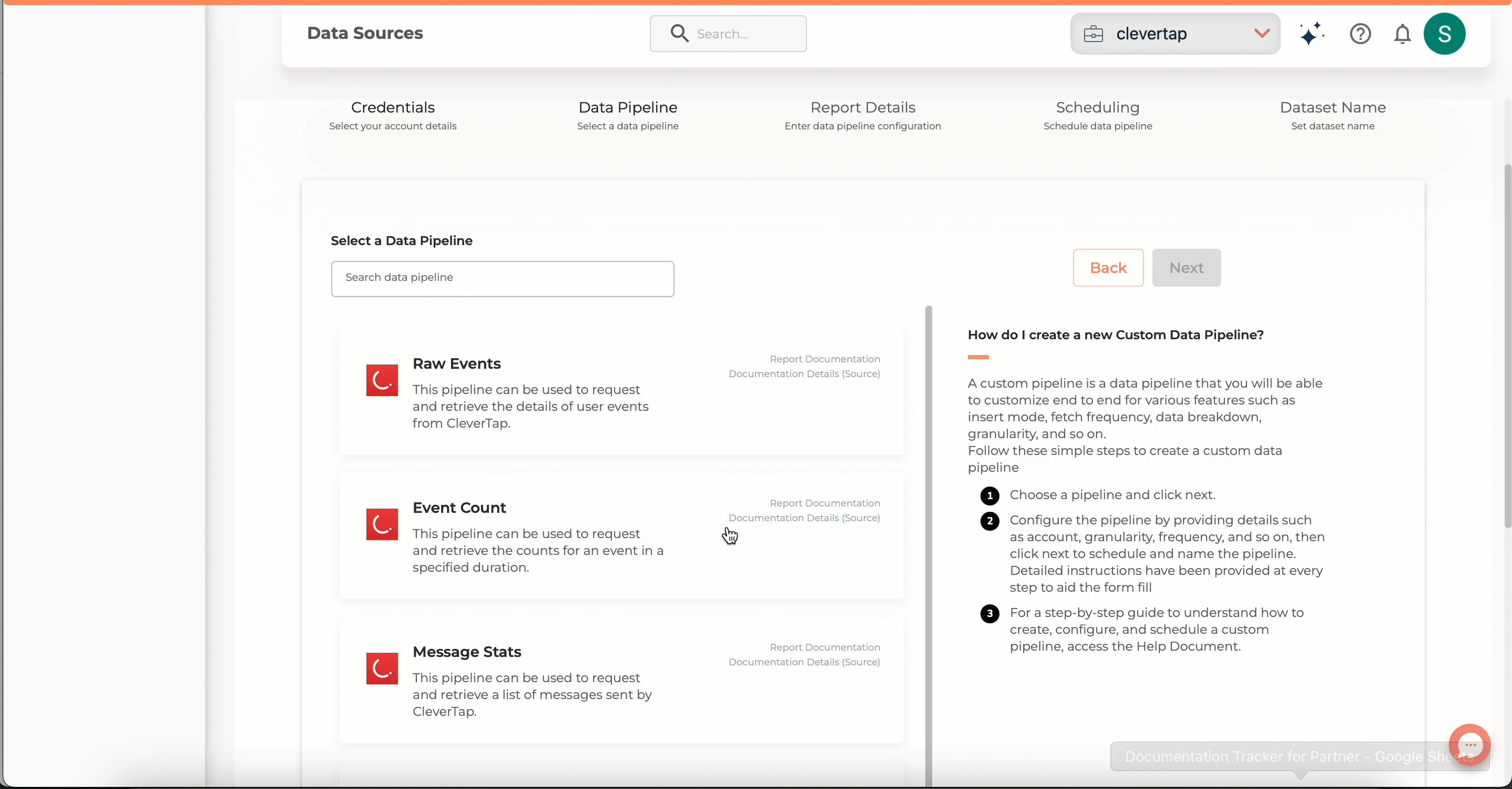Click the briefcase icon beside clevertap
The image size is (1512, 789).
[x=1094, y=34]
